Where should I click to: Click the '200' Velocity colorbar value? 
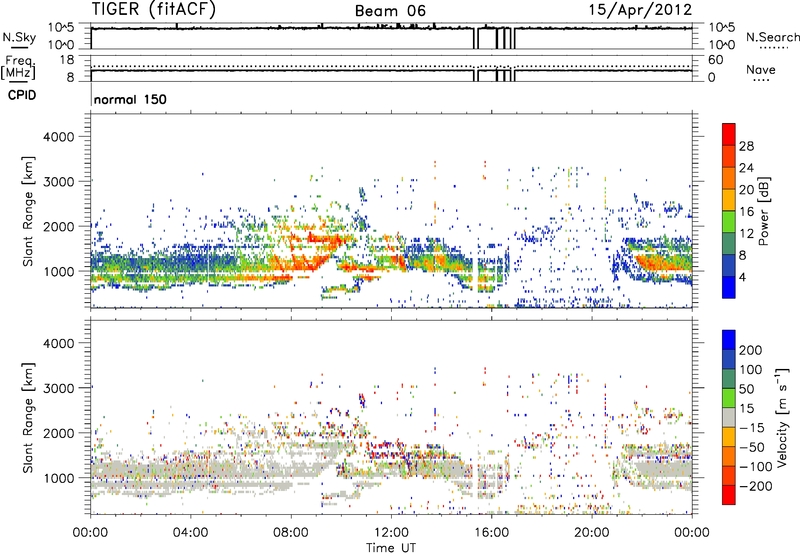click(x=751, y=350)
